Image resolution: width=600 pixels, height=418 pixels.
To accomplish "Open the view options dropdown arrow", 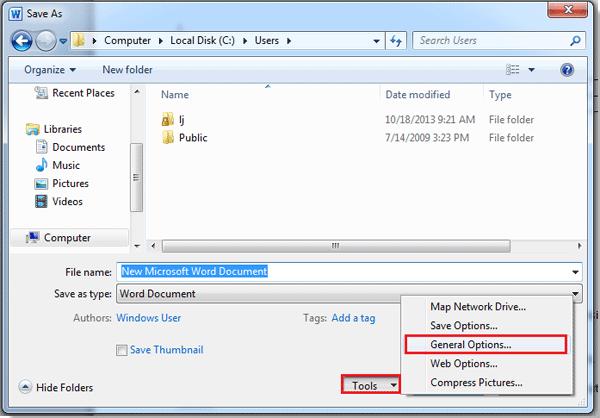I will point(531,70).
